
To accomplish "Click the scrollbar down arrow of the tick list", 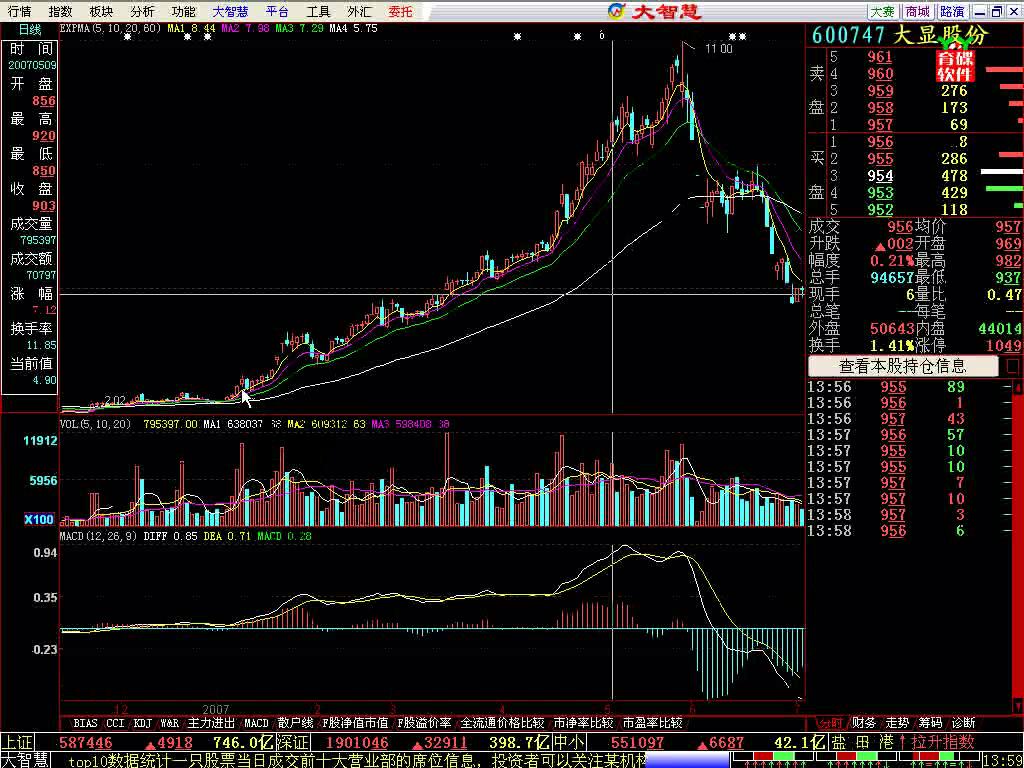I will coord(1017,705).
